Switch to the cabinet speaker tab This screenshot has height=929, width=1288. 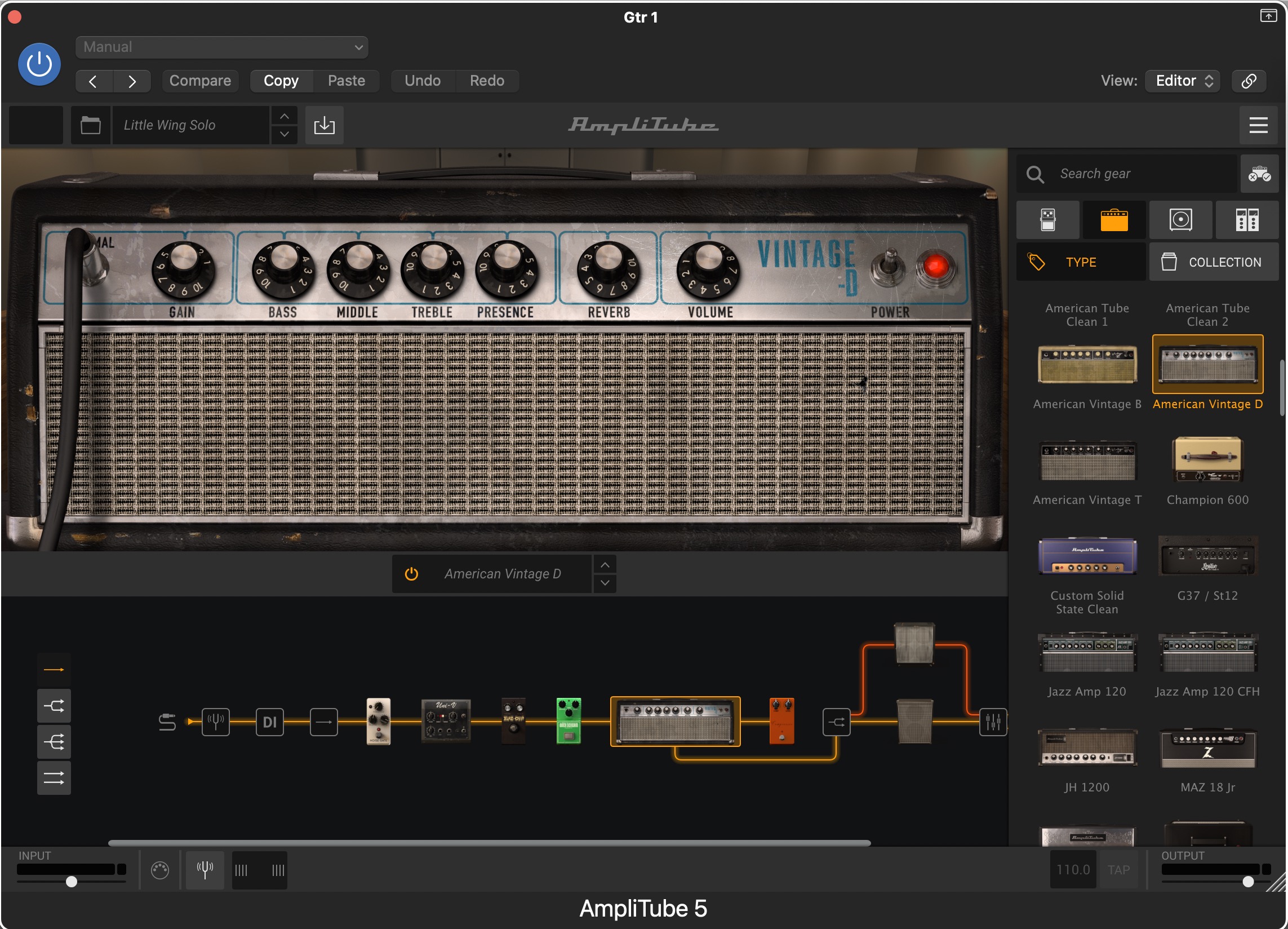(1181, 220)
